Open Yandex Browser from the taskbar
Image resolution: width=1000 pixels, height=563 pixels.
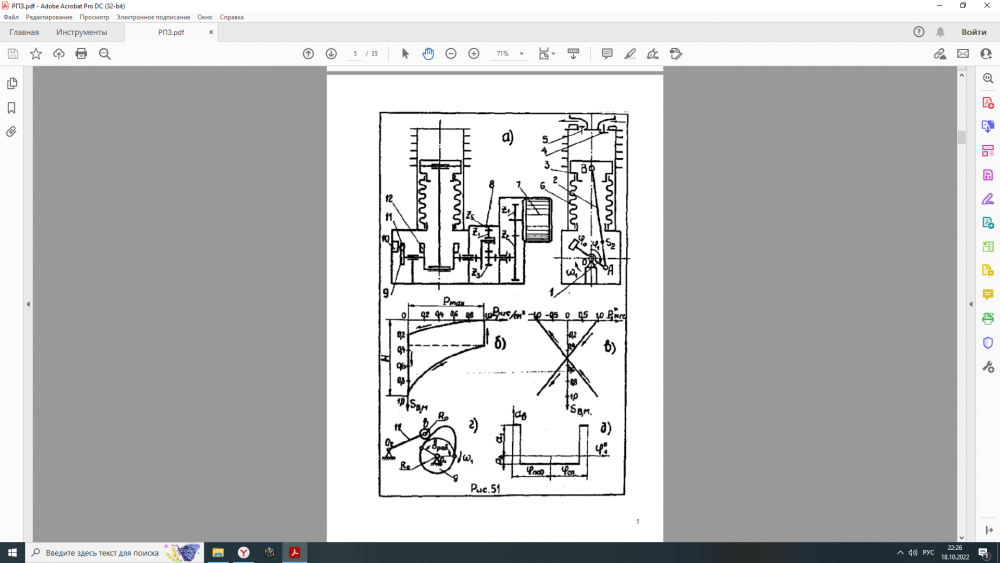(243, 552)
